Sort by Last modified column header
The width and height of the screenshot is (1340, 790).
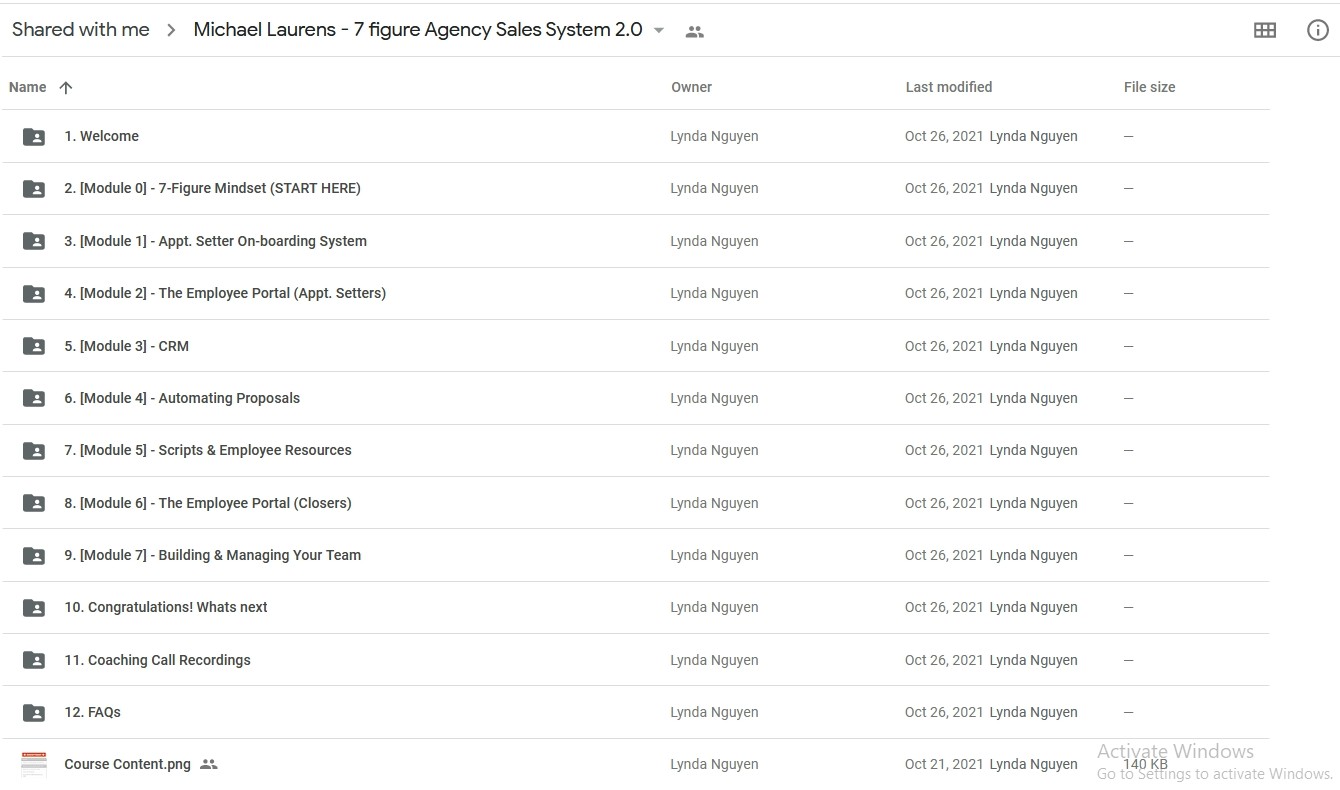tap(949, 87)
